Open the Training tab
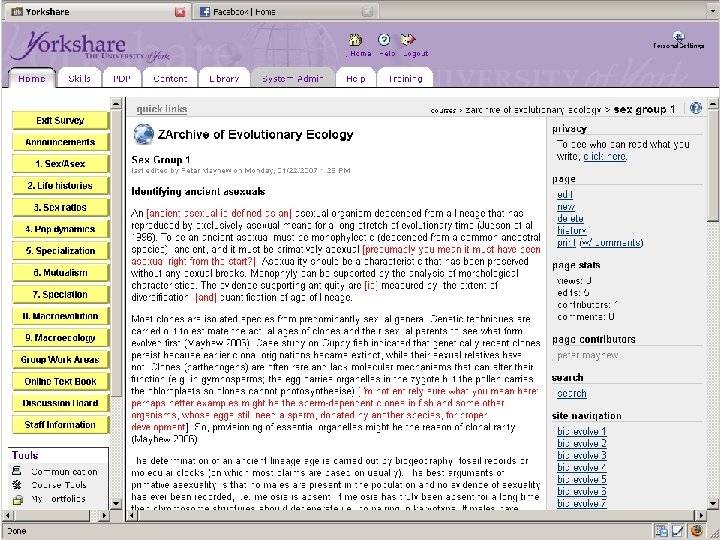 coord(405,79)
